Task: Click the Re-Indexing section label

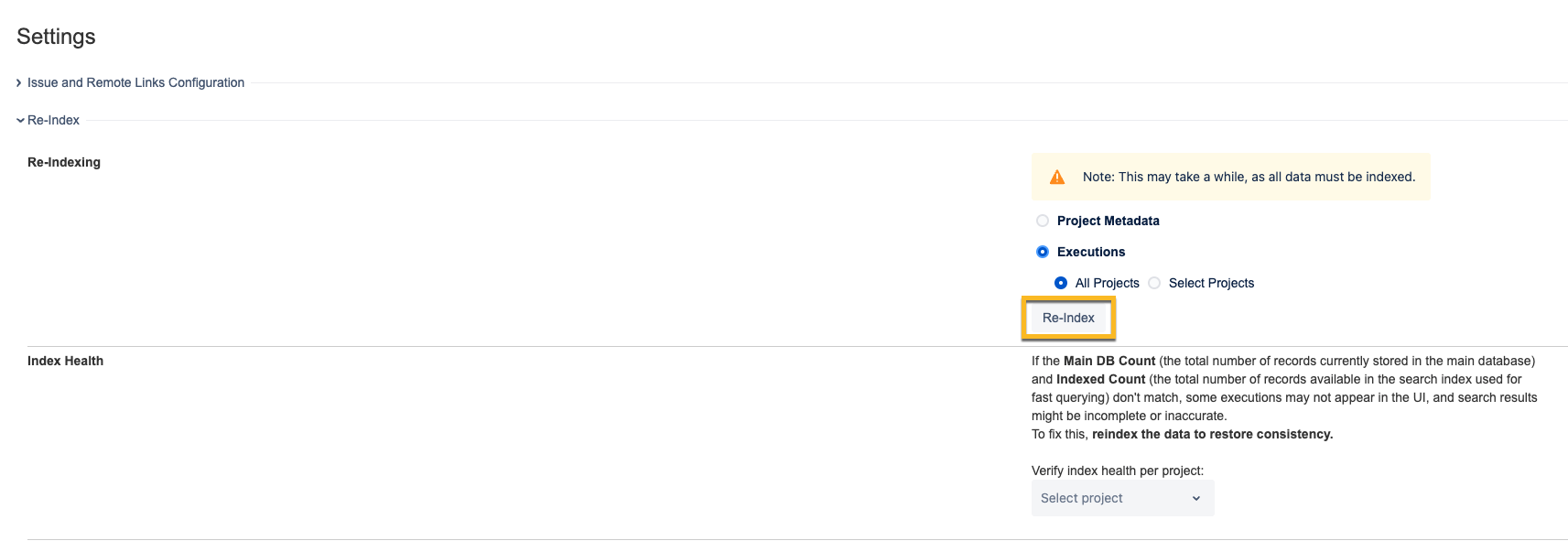Action: pos(64,162)
